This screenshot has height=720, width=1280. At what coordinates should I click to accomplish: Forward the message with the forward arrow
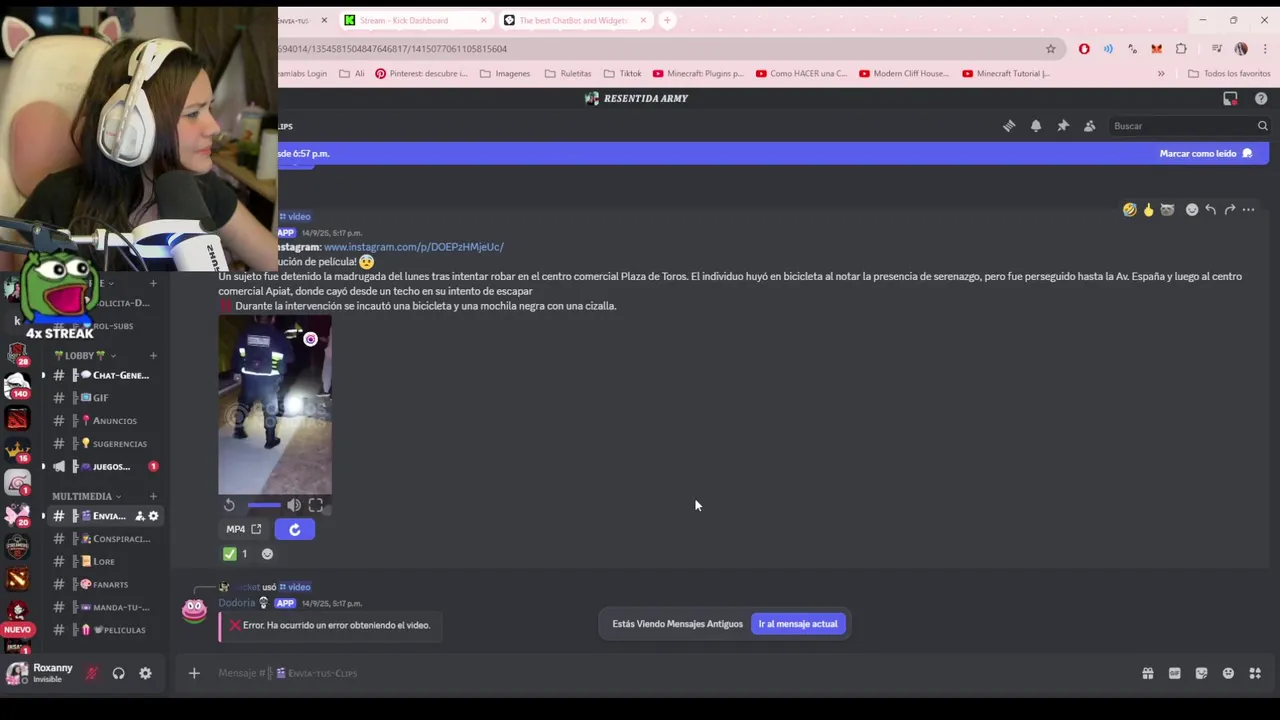tap(1230, 210)
